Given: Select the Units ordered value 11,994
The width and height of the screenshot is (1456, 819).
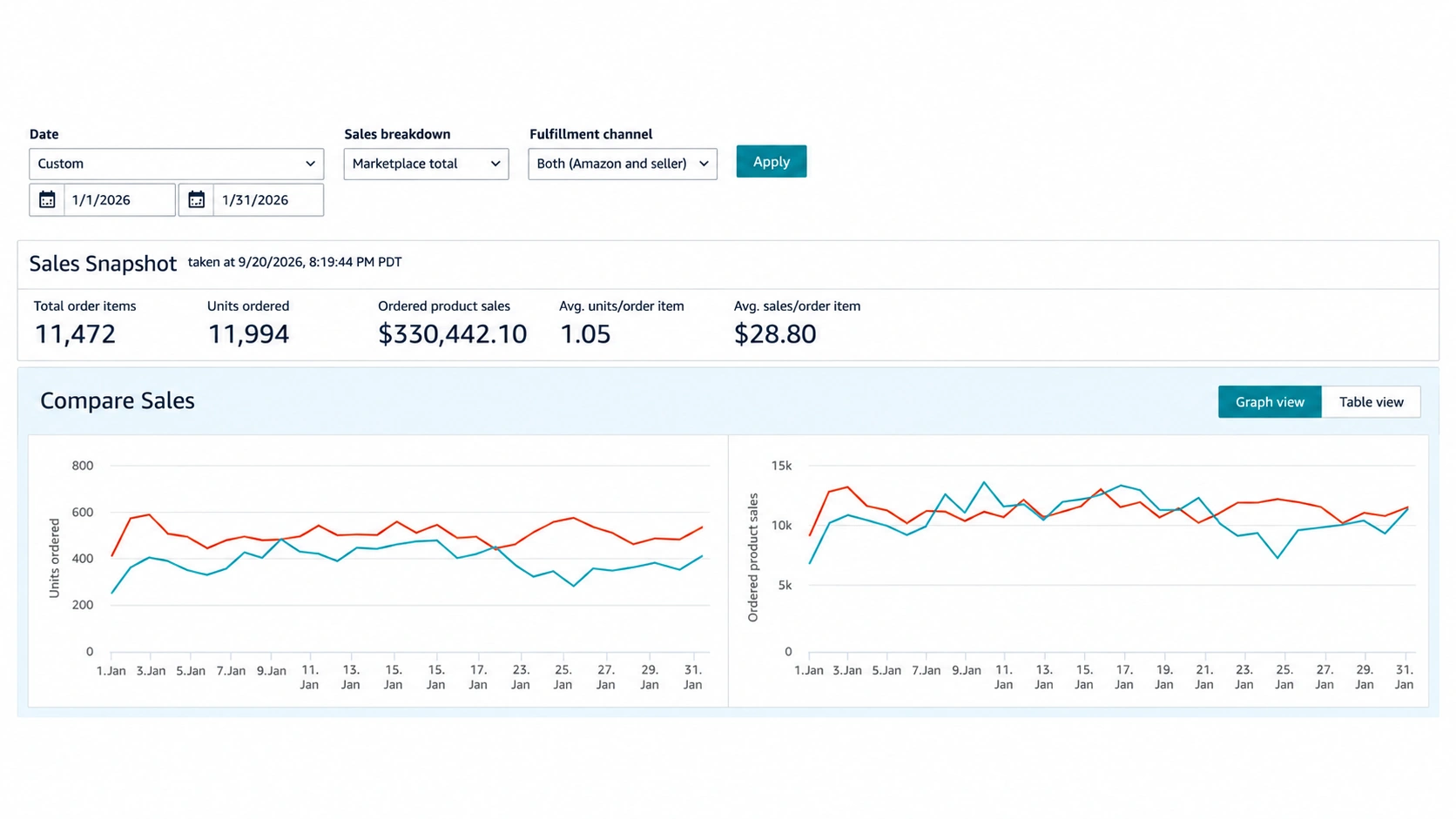Looking at the screenshot, I should click(248, 334).
